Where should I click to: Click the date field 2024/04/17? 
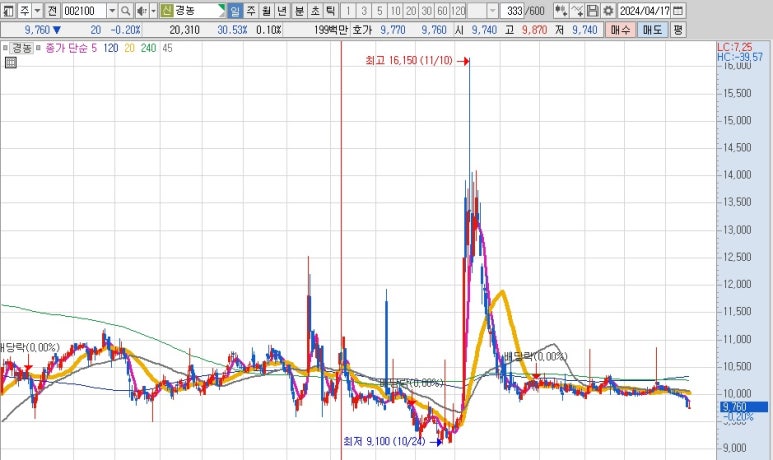click(644, 10)
